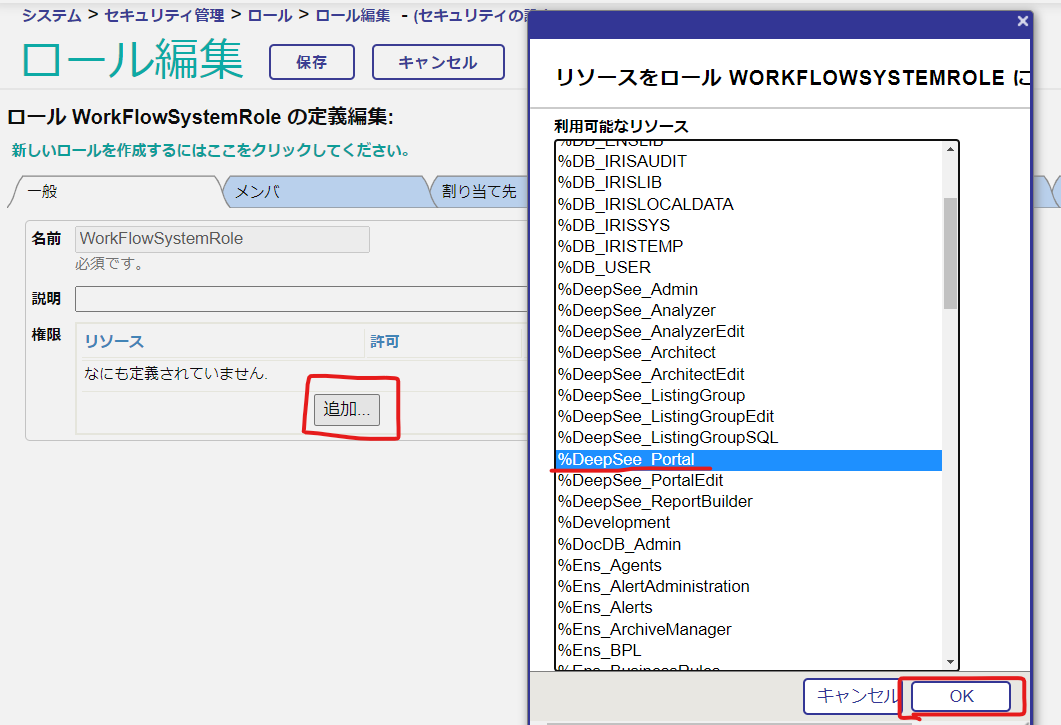Click the 説明 description input field
The width and height of the screenshot is (1061, 725).
[x=300, y=299]
